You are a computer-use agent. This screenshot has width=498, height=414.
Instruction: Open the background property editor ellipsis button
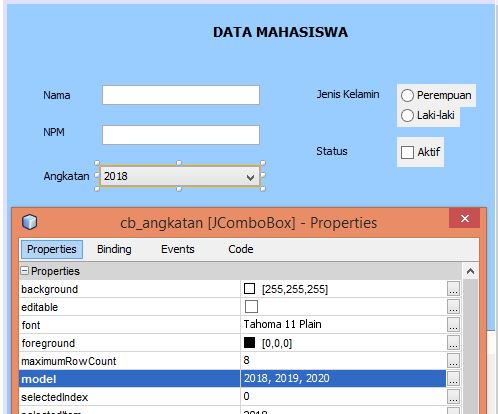pyautogui.click(x=453, y=289)
